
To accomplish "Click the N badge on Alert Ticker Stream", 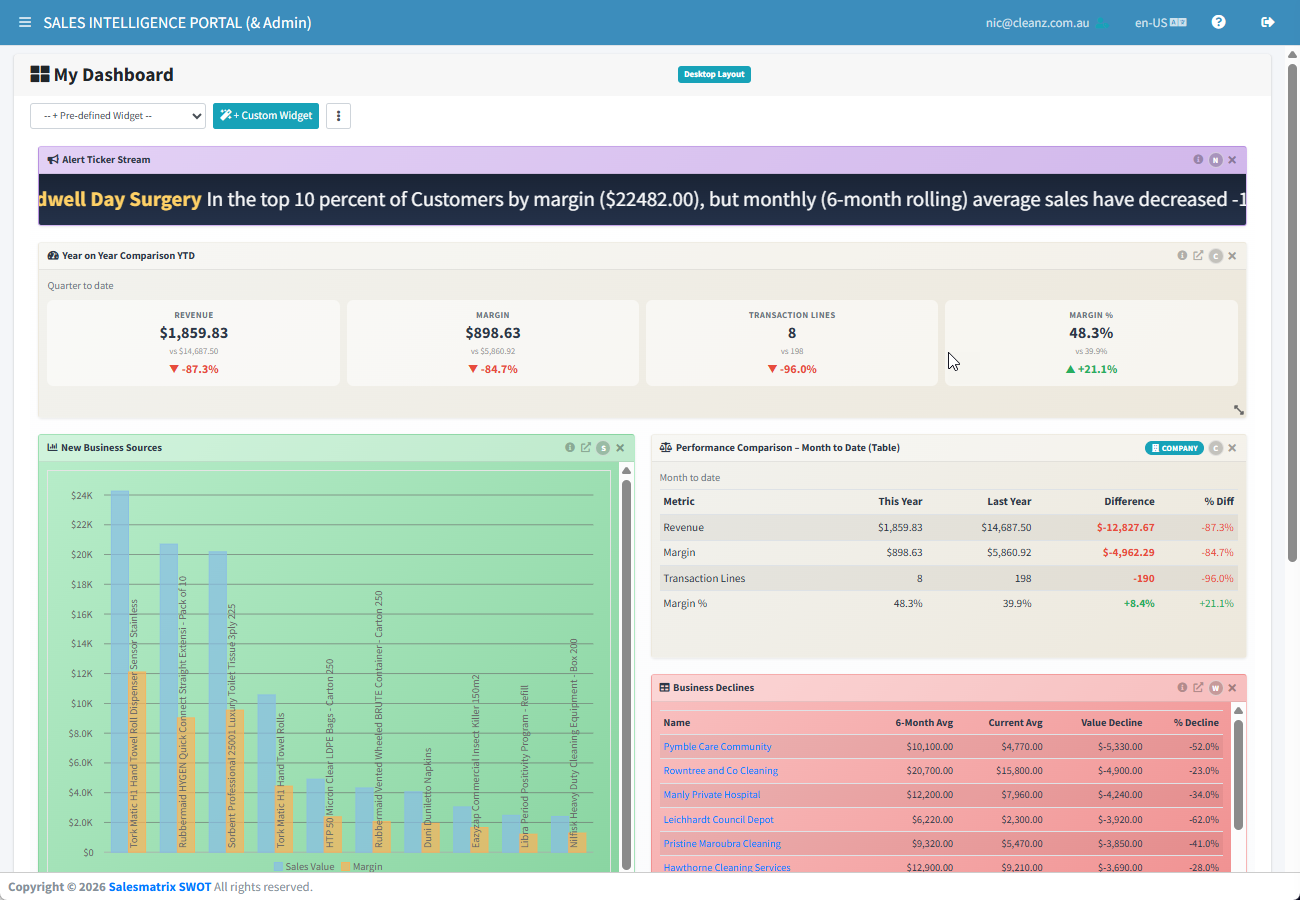I will point(1215,160).
